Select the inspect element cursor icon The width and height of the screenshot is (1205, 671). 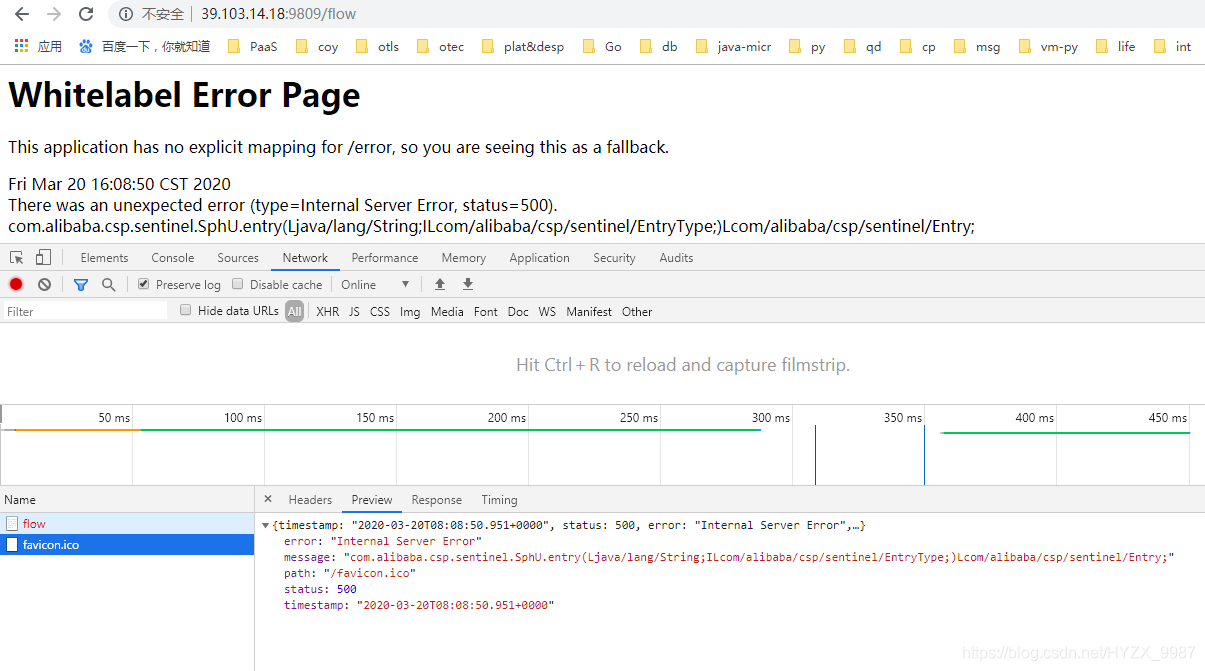15,257
